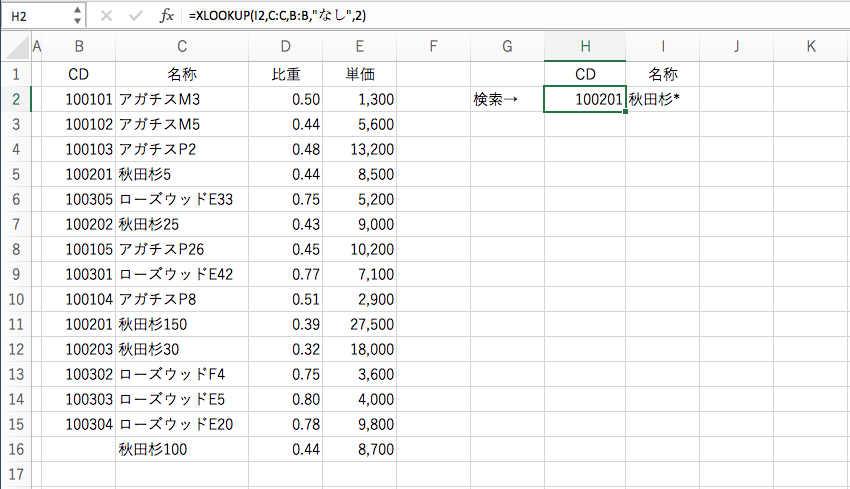The image size is (850, 489).
Task: Click the Name Box stepper arrows
Action: (x=78, y=16)
